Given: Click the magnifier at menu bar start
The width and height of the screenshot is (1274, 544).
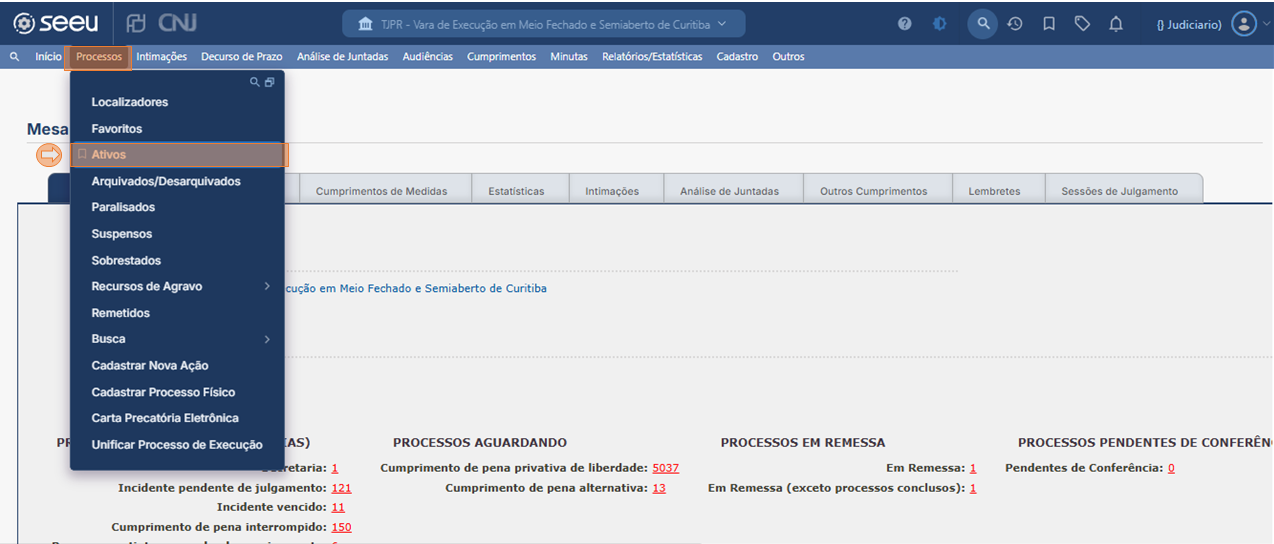Looking at the screenshot, I should (14, 57).
